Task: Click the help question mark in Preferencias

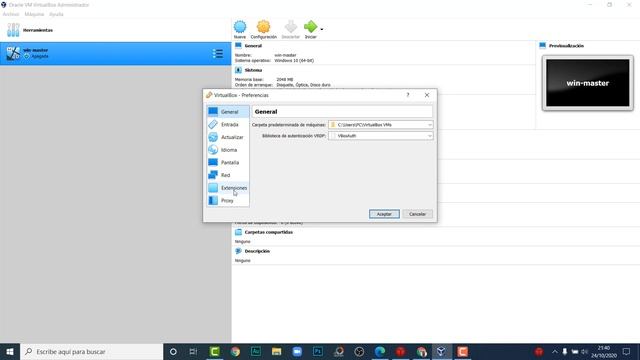Action: [x=408, y=95]
